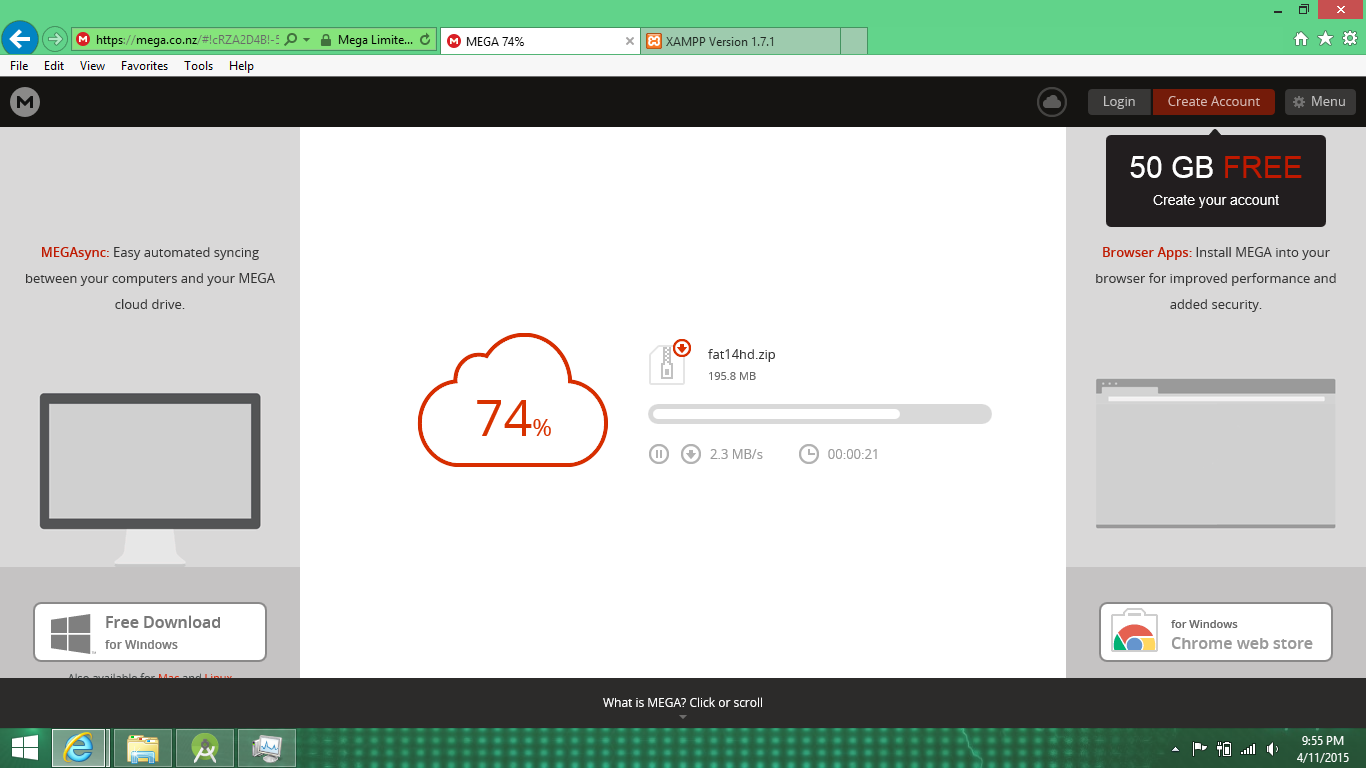Click Create Account button

(1214, 101)
